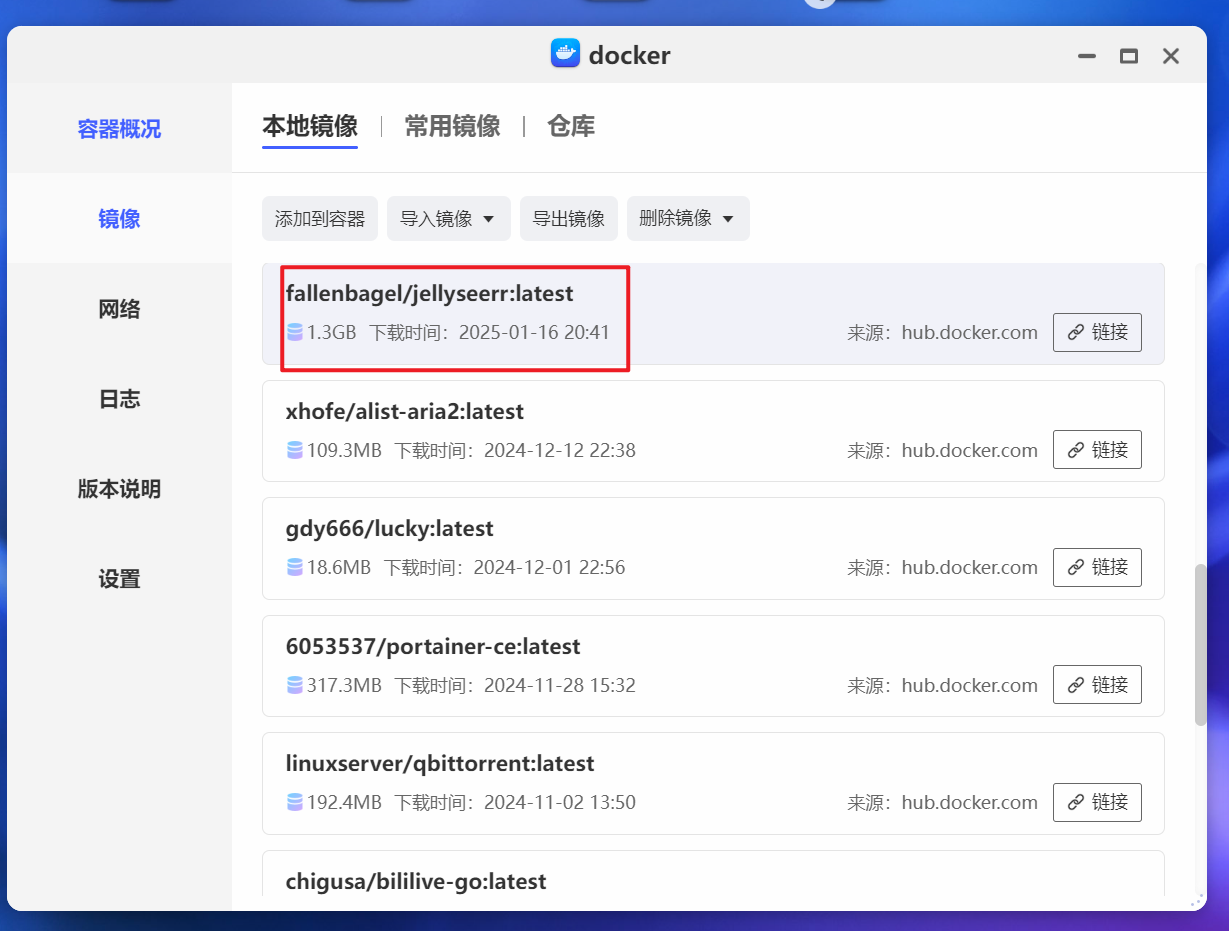Image resolution: width=1229 pixels, height=931 pixels.
Task: Select the linuxserver/qbittorrent:latest image name
Action: click(440, 763)
